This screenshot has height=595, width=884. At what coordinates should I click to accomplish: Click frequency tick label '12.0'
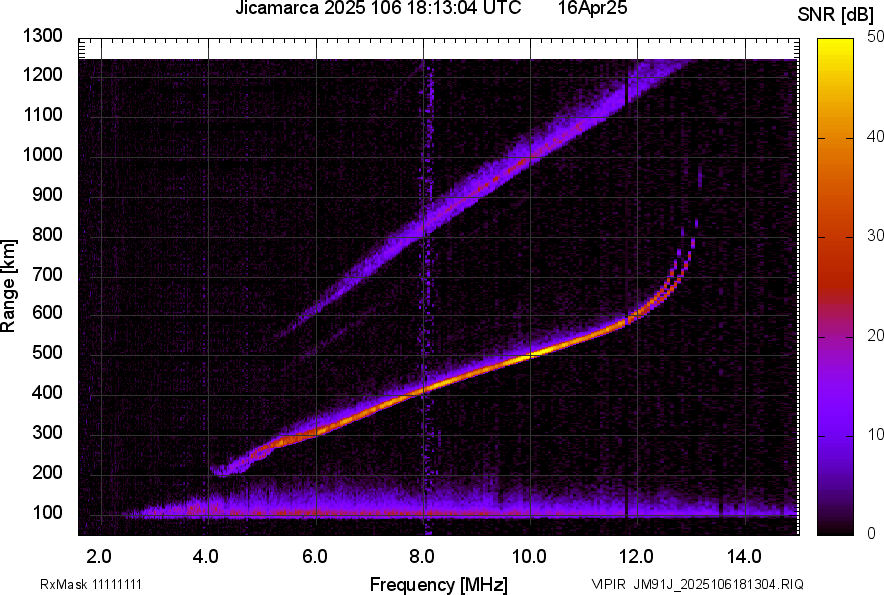(x=636, y=557)
